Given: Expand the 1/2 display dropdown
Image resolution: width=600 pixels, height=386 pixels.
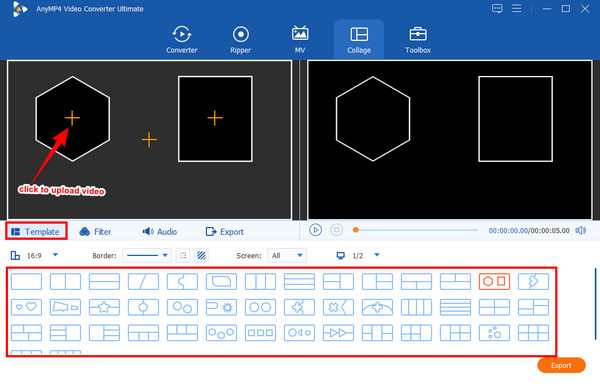Looking at the screenshot, I should pos(377,255).
